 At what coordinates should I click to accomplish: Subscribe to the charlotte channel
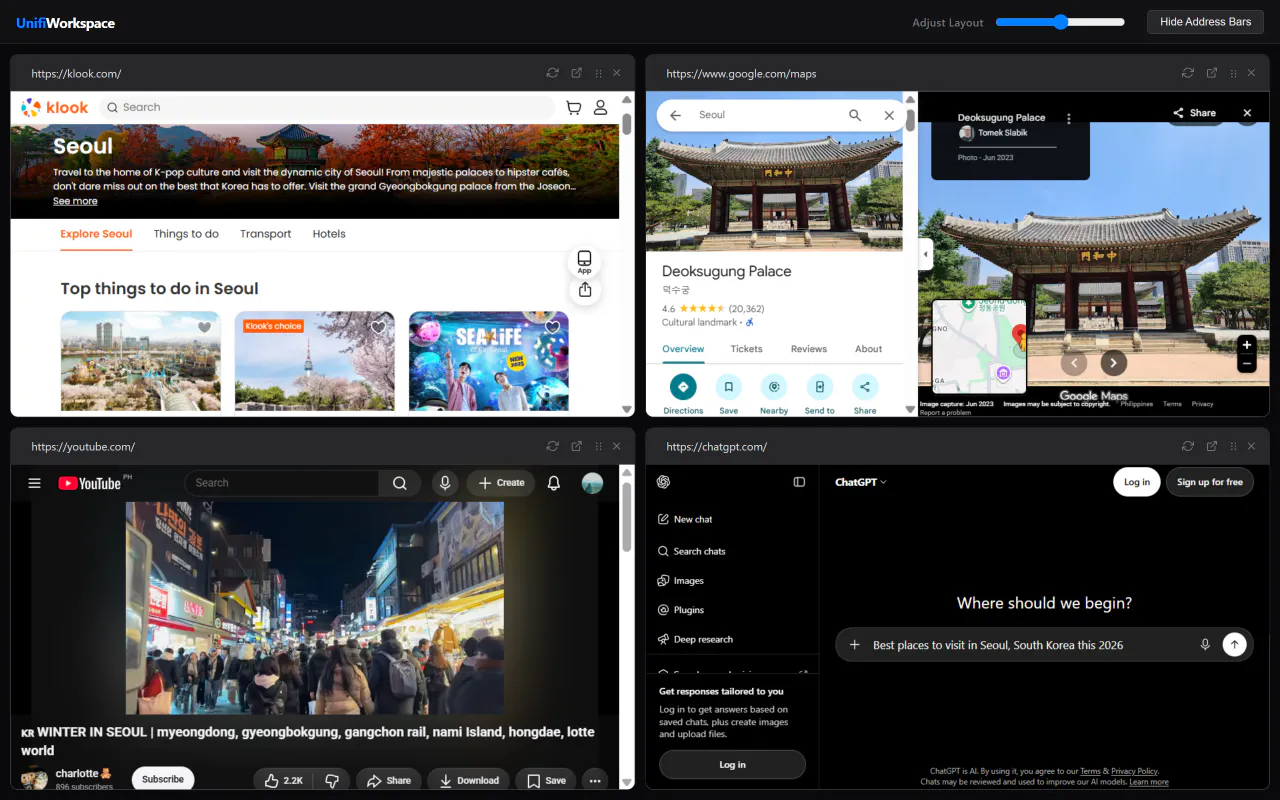pos(163,779)
